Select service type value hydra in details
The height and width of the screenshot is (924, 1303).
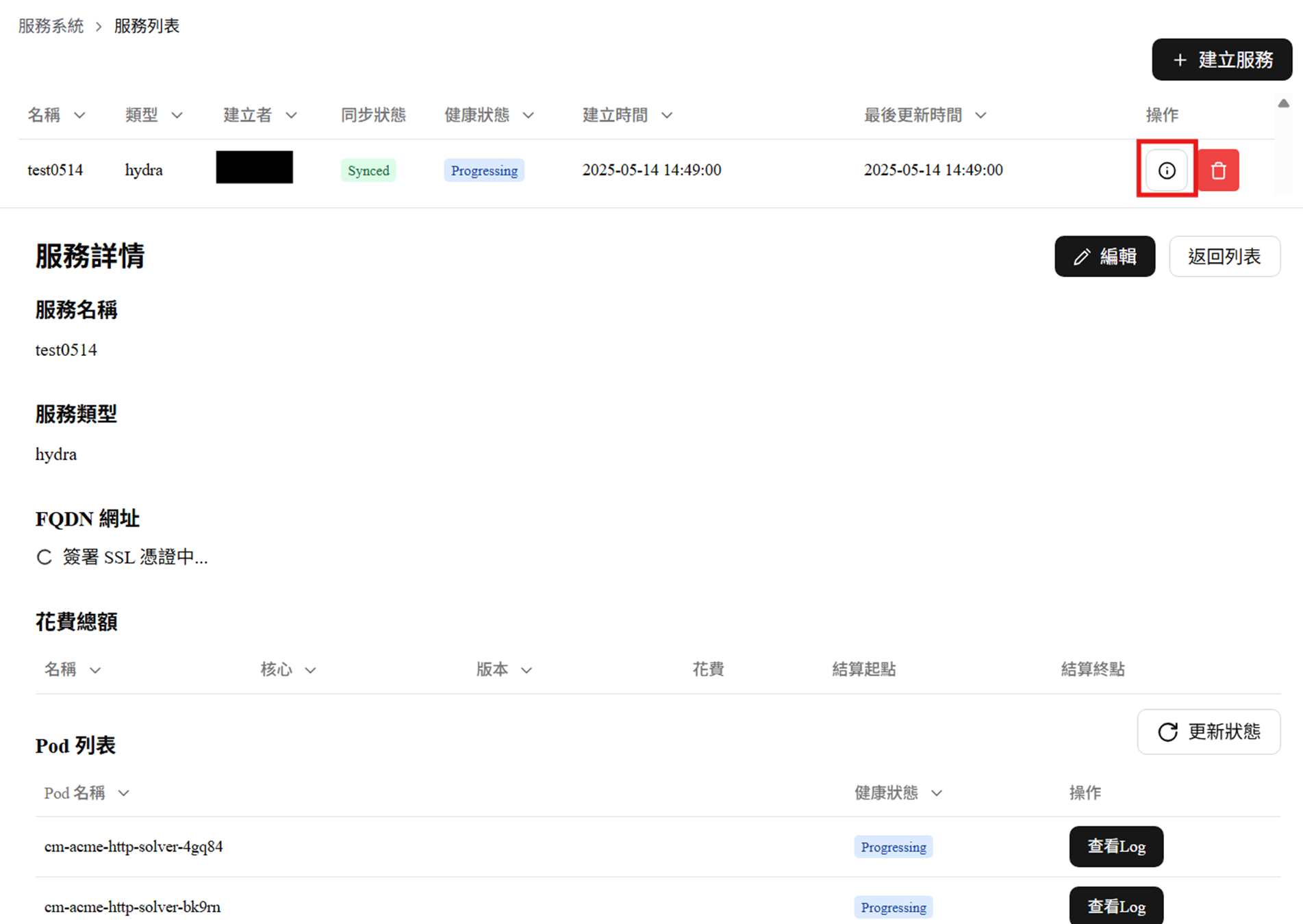click(x=56, y=454)
